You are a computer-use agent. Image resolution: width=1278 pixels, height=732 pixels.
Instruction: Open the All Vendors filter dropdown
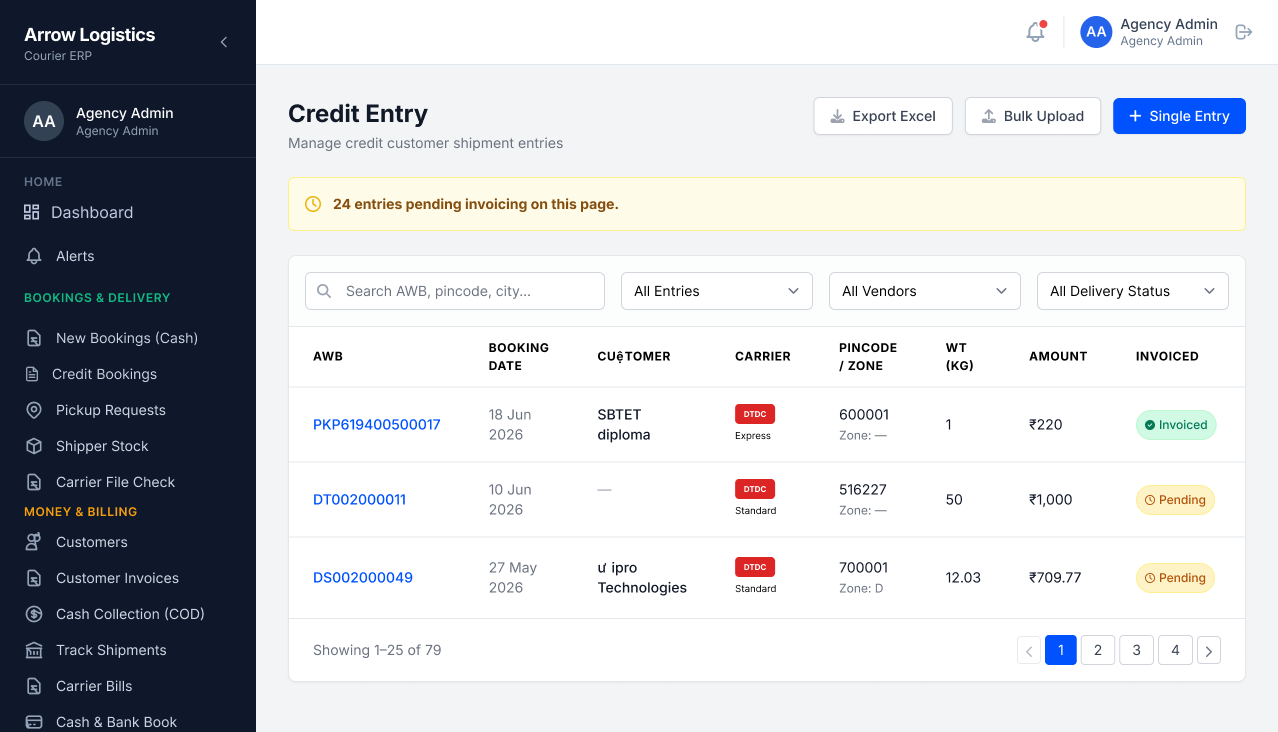[925, 291]
